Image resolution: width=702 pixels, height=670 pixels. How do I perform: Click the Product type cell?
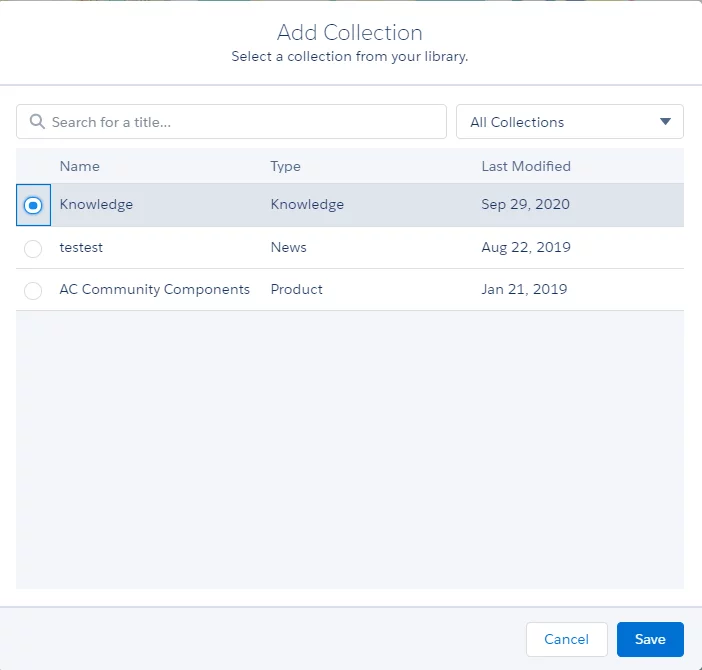point(296,290)
